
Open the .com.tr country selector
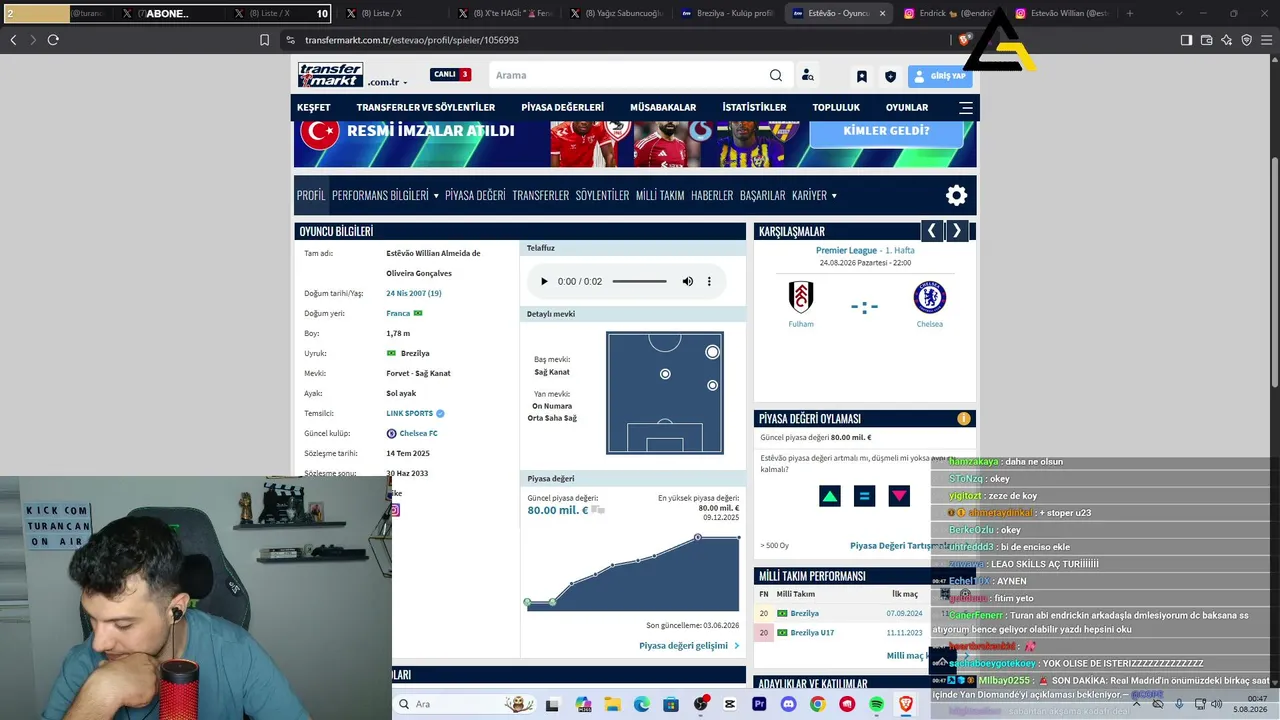click(x=387, y=82)
